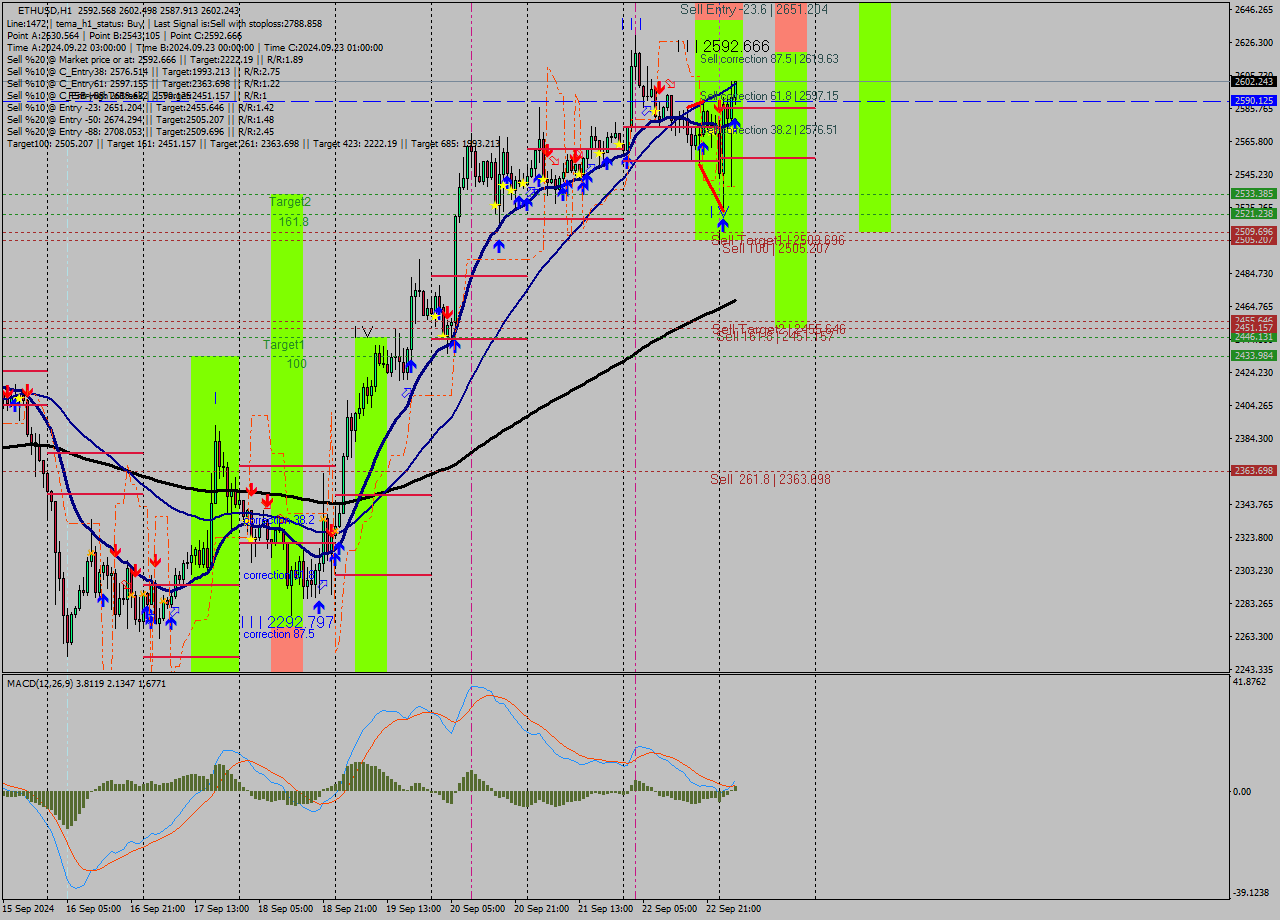This screenshot has height=920, width=1280.
Task: Click the red down arrow above 17 Sep candles
Action: [250, 490]
